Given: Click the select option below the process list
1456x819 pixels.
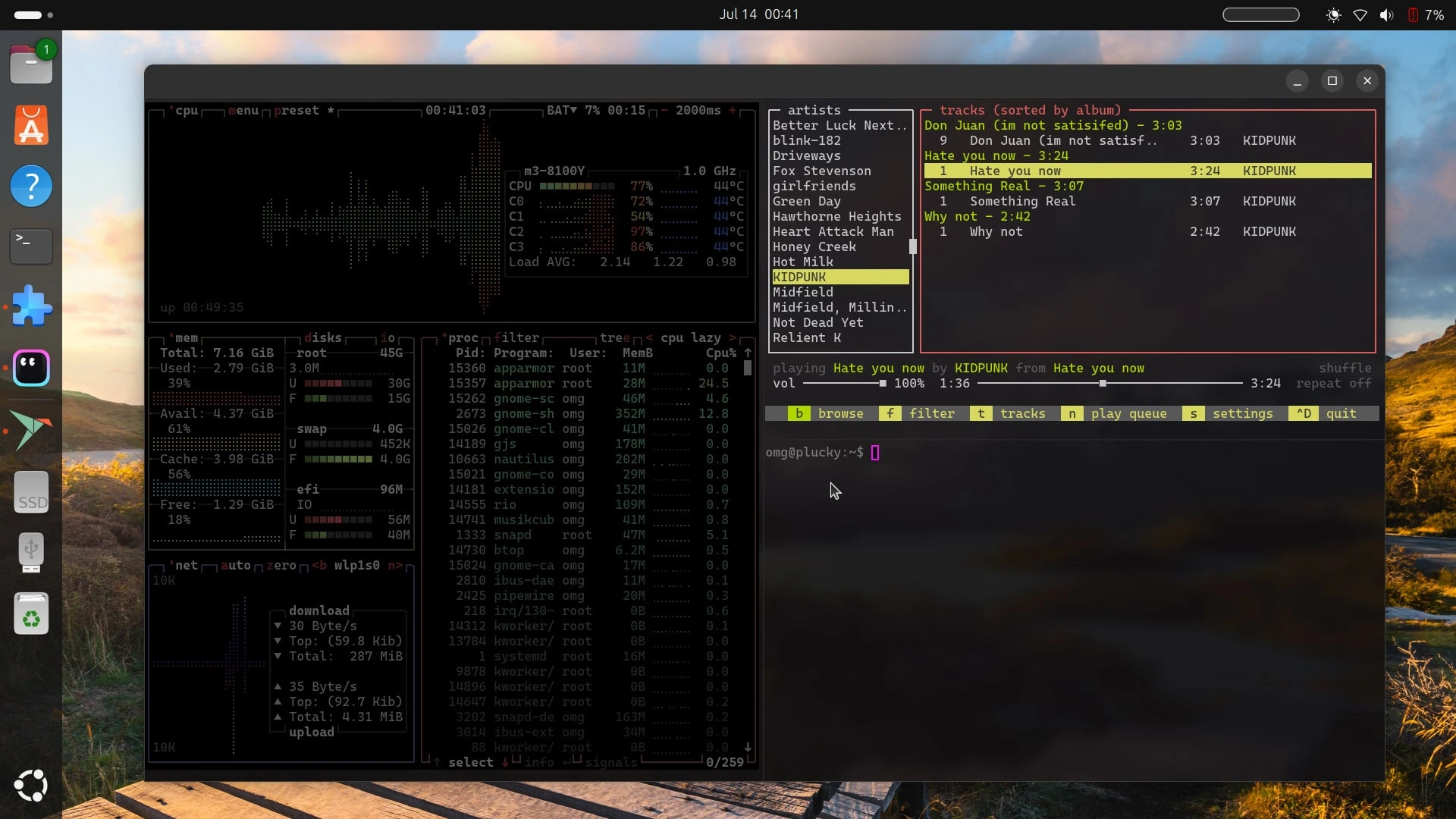Looking at the screenshot, I should [x=471, y=763].
